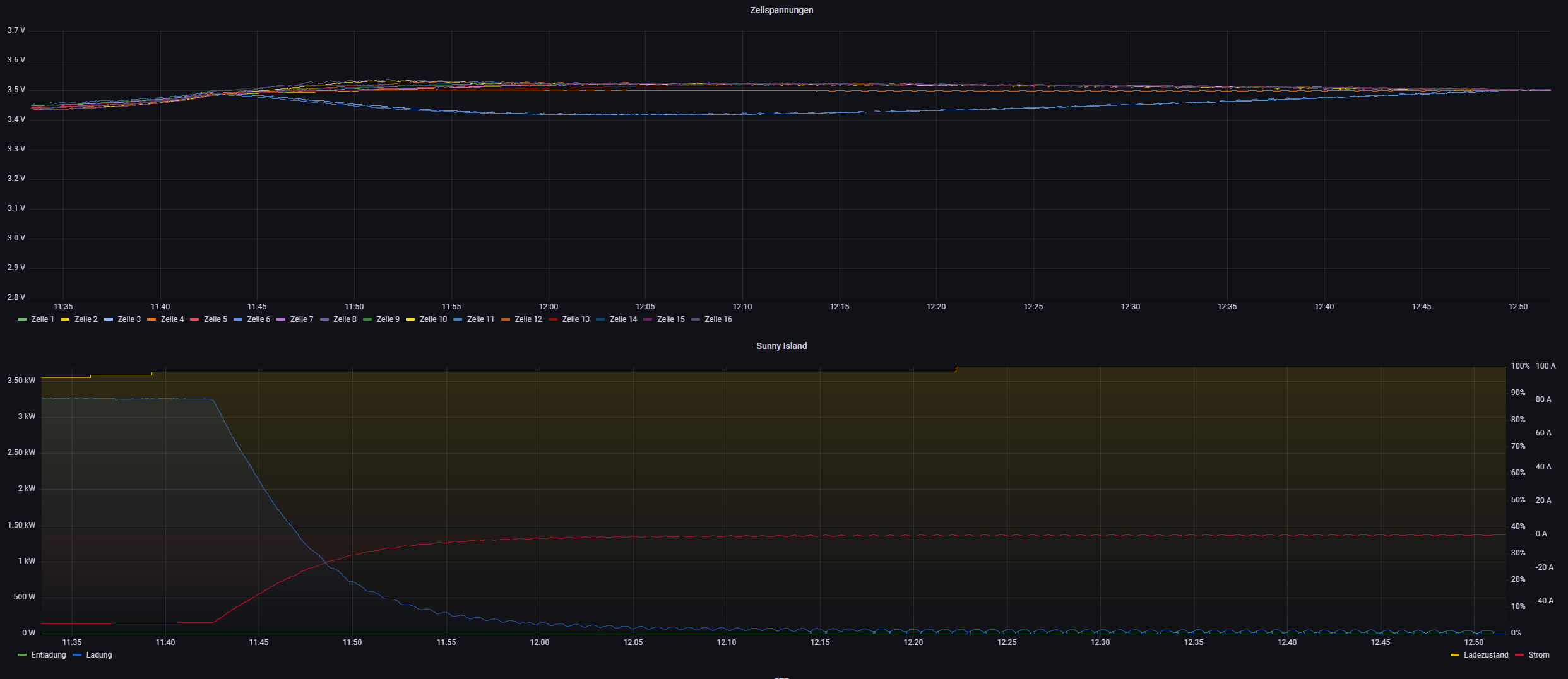Toggle the Entladung legend entry
This screenshot has height=679, width=1568.
(49, 655)
